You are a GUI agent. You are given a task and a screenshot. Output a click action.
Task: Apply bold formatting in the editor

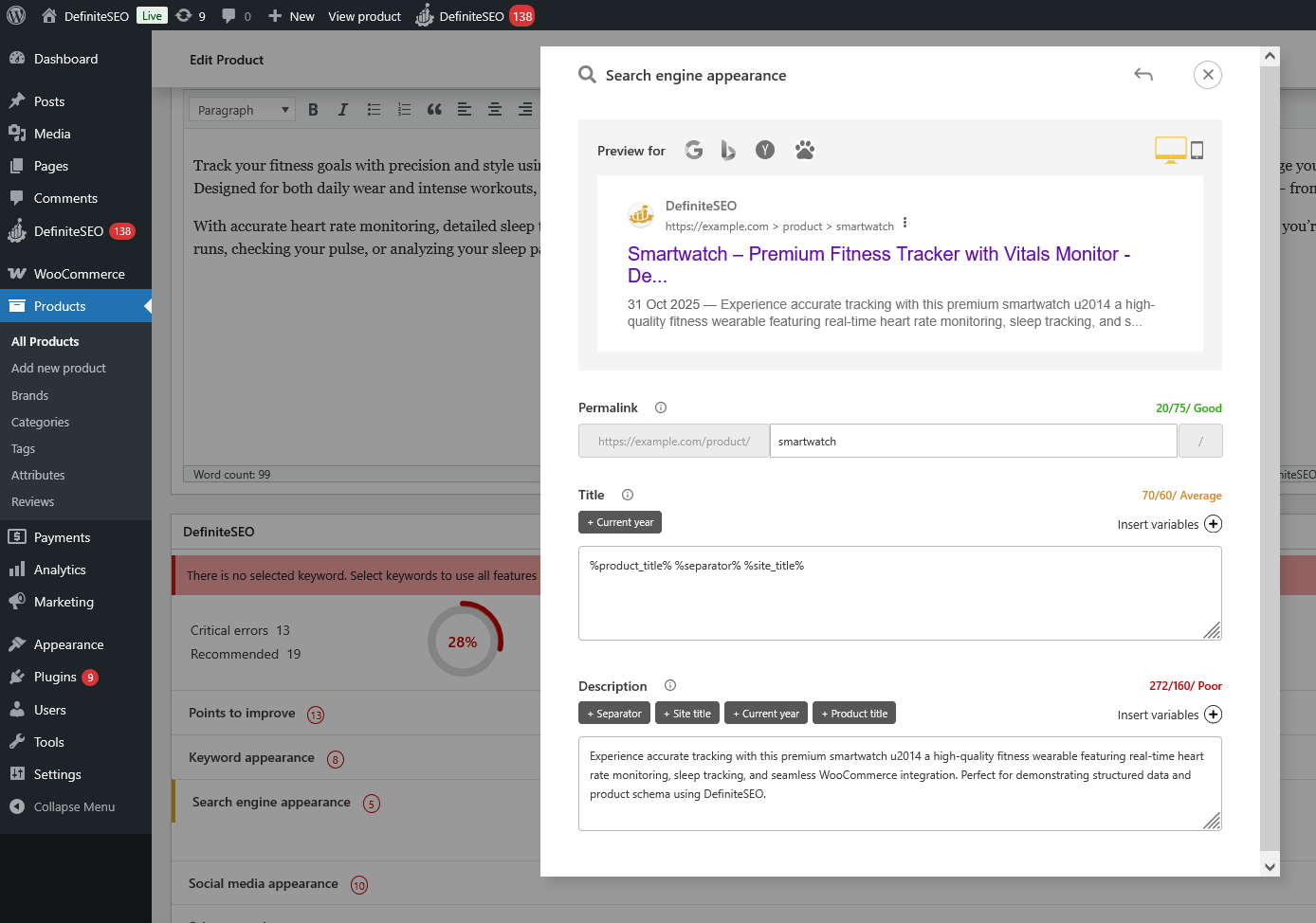coord(313,109)
